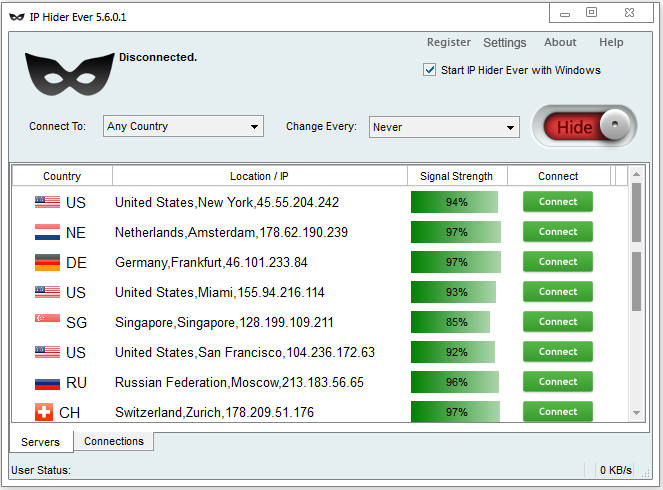The image size is (663, 490).
Task: Open the Settings menu
Action: [504, 43]
